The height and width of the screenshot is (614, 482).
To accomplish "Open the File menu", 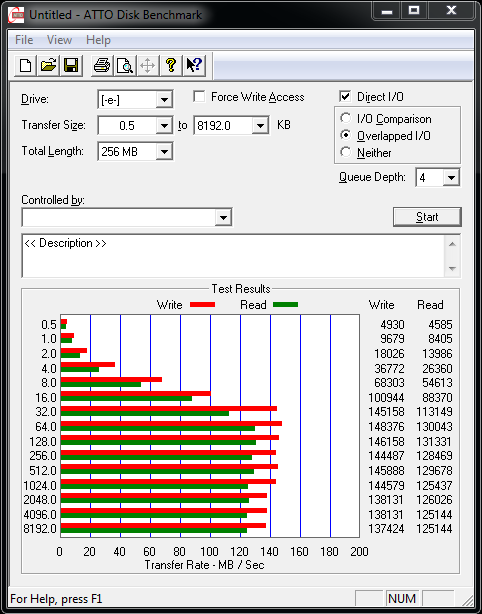I will pos(24,40).
